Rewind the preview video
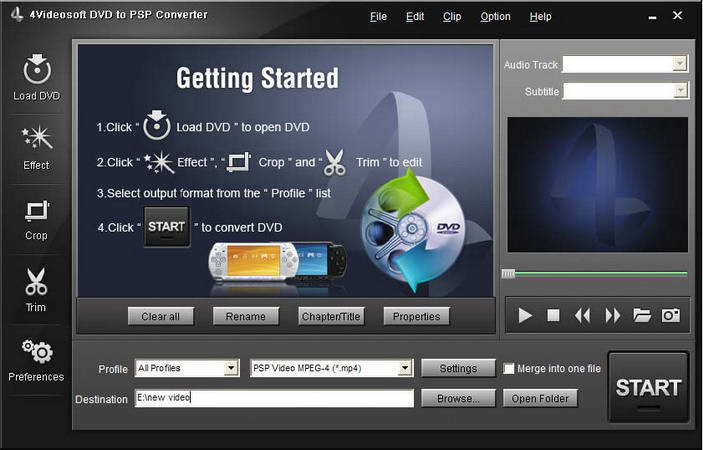 point(582,316)
